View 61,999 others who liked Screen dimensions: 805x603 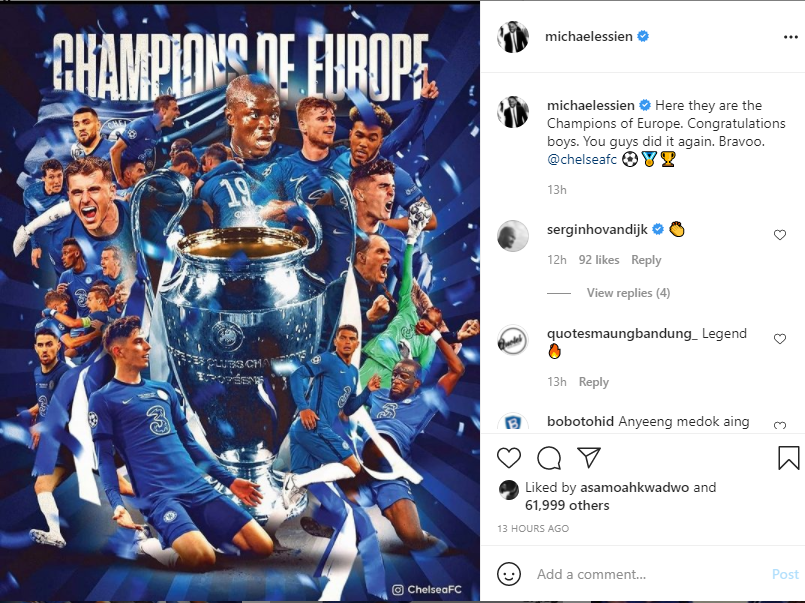(x=567, y=505)
